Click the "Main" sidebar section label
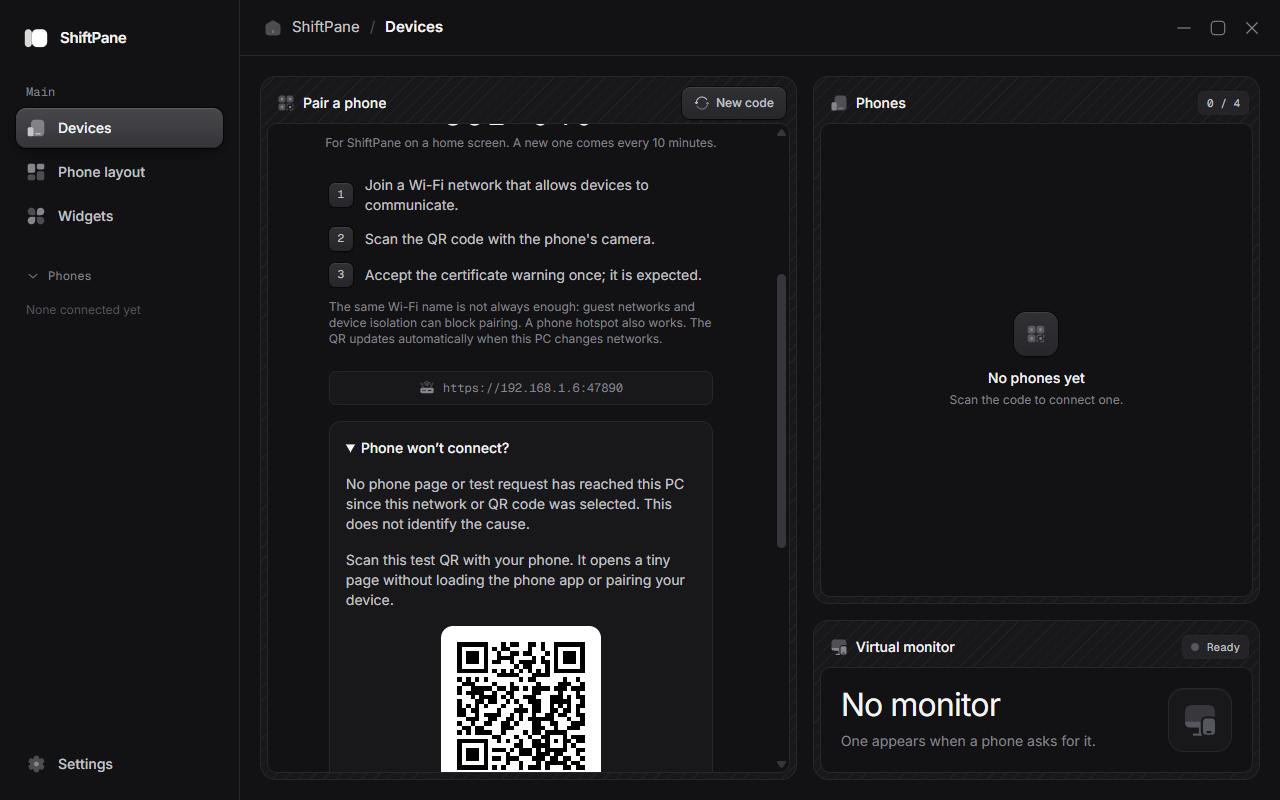This screenshot has height=800, width=1280. 40,92
